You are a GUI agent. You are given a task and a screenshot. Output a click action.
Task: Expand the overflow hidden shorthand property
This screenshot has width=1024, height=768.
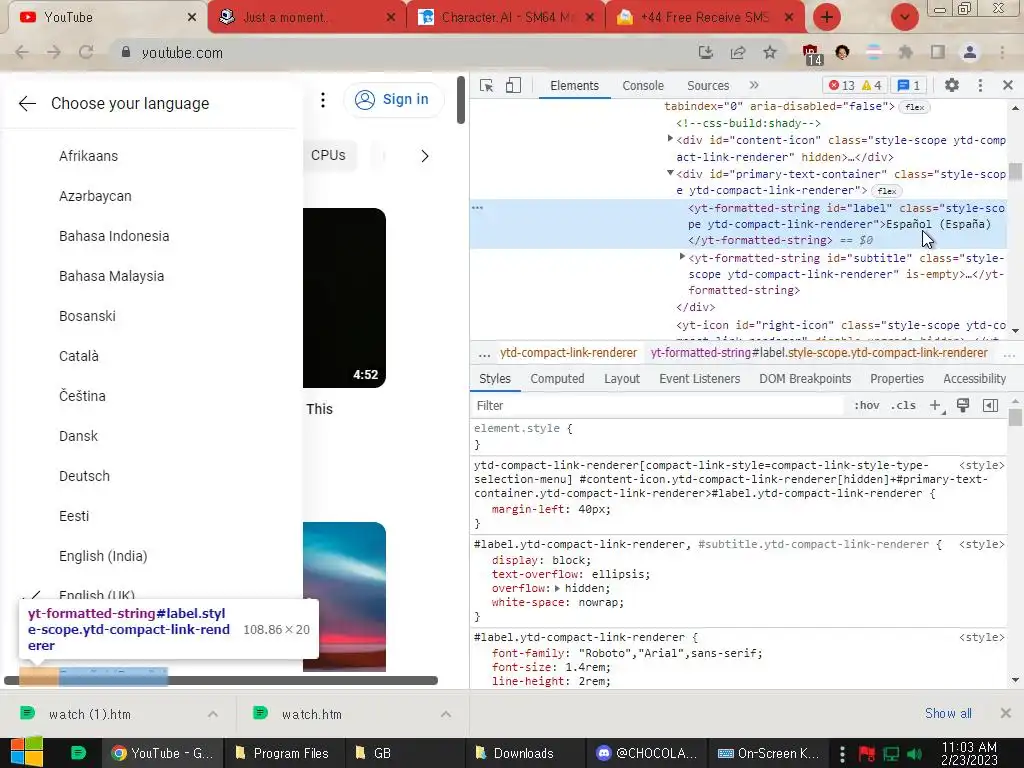[x=557, y=588]
